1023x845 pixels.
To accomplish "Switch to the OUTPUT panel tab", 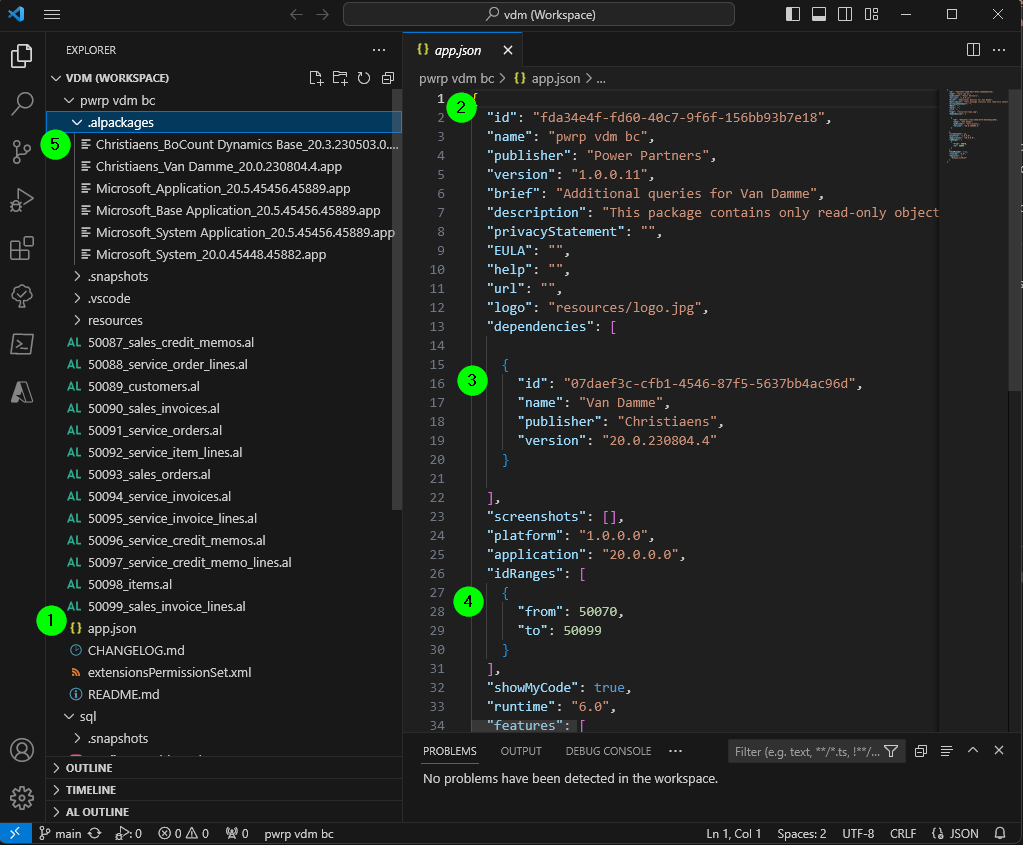I will point(521,751).
